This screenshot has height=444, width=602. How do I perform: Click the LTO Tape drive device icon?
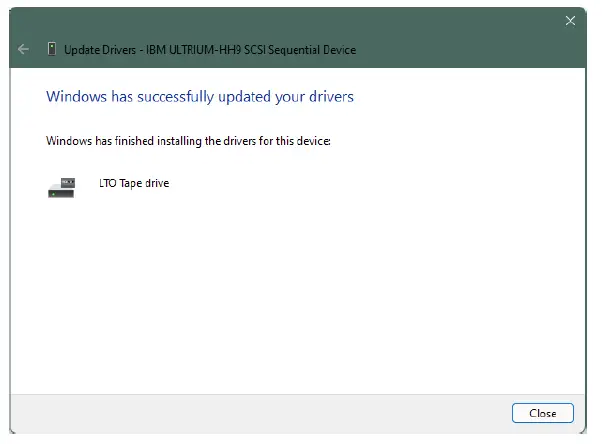(x=61, y=188)
